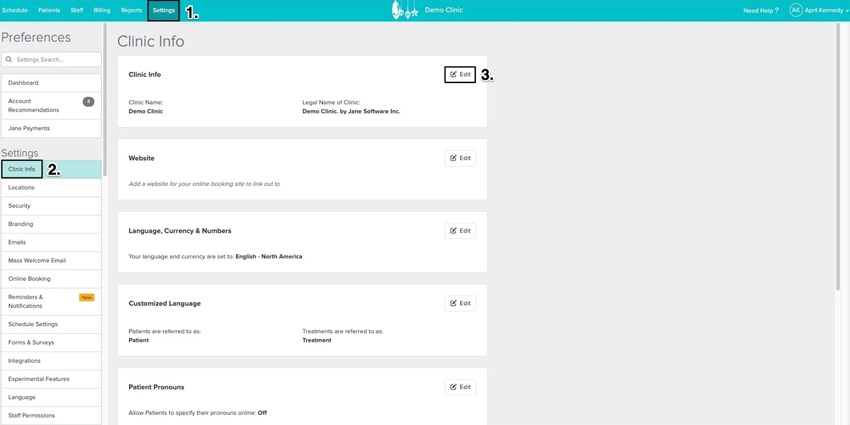Click the Need Help link
This screenshot has width=850, height=425.
(761, 10)
